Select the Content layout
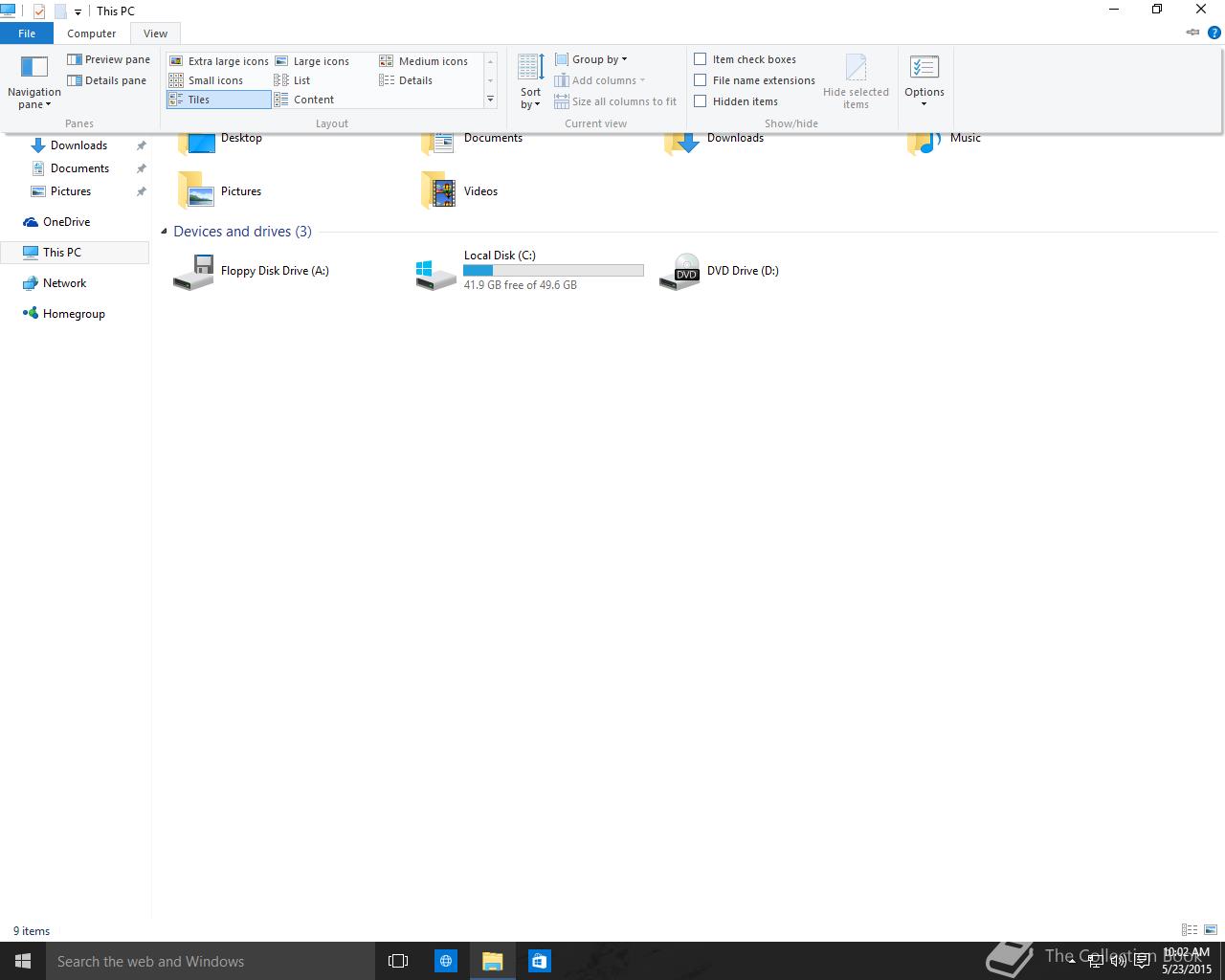 click(304, 100)
